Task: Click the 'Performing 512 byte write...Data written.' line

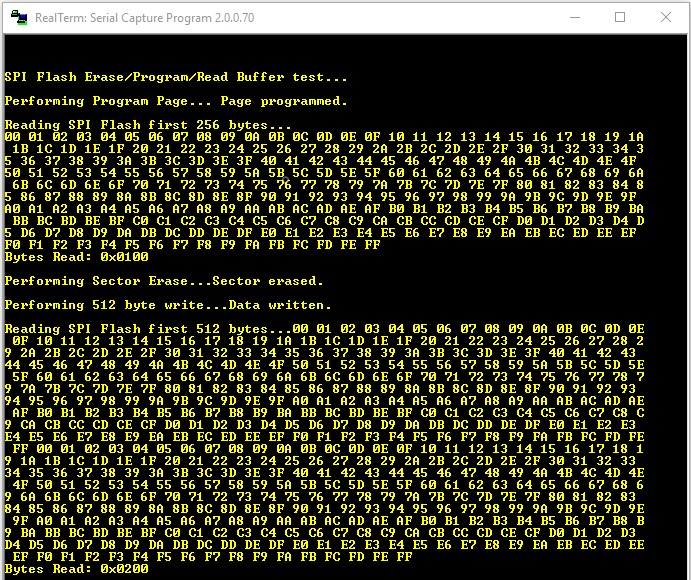Action: (x=168, y=305)
